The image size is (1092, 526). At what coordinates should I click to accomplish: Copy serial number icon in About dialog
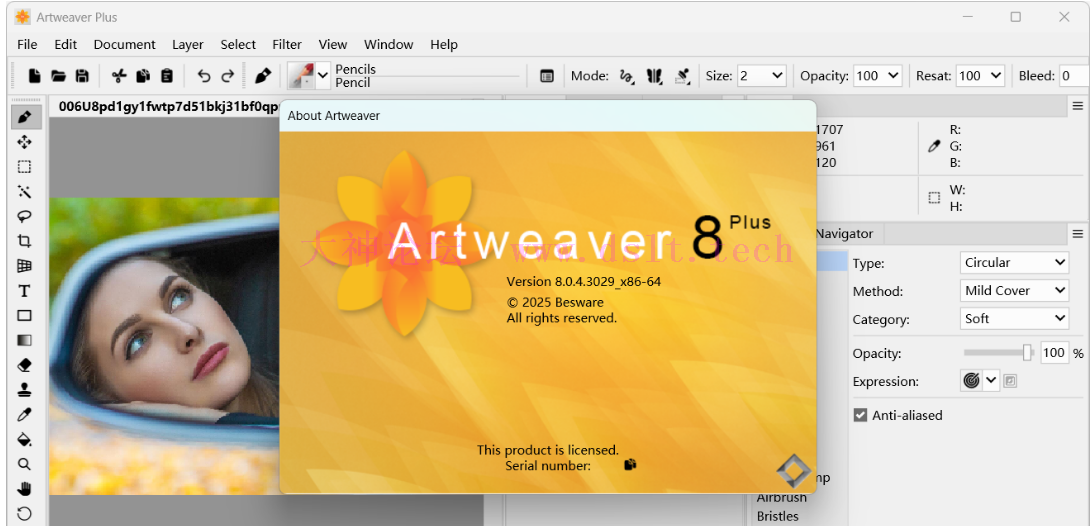click(x=630, y=465)
